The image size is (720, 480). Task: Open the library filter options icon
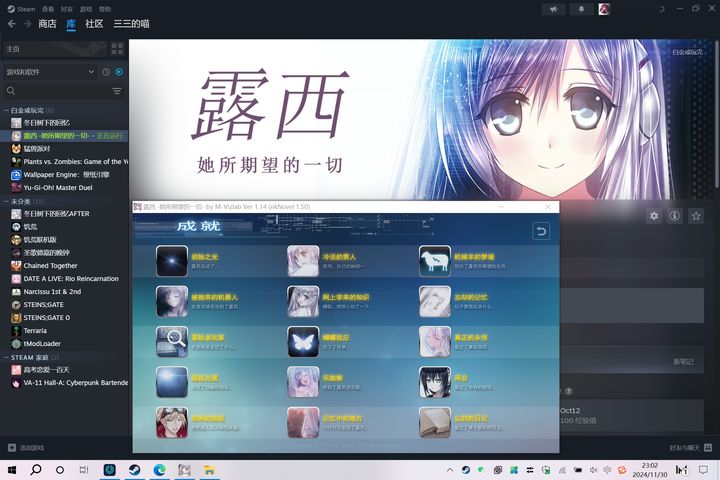point(117,91)
